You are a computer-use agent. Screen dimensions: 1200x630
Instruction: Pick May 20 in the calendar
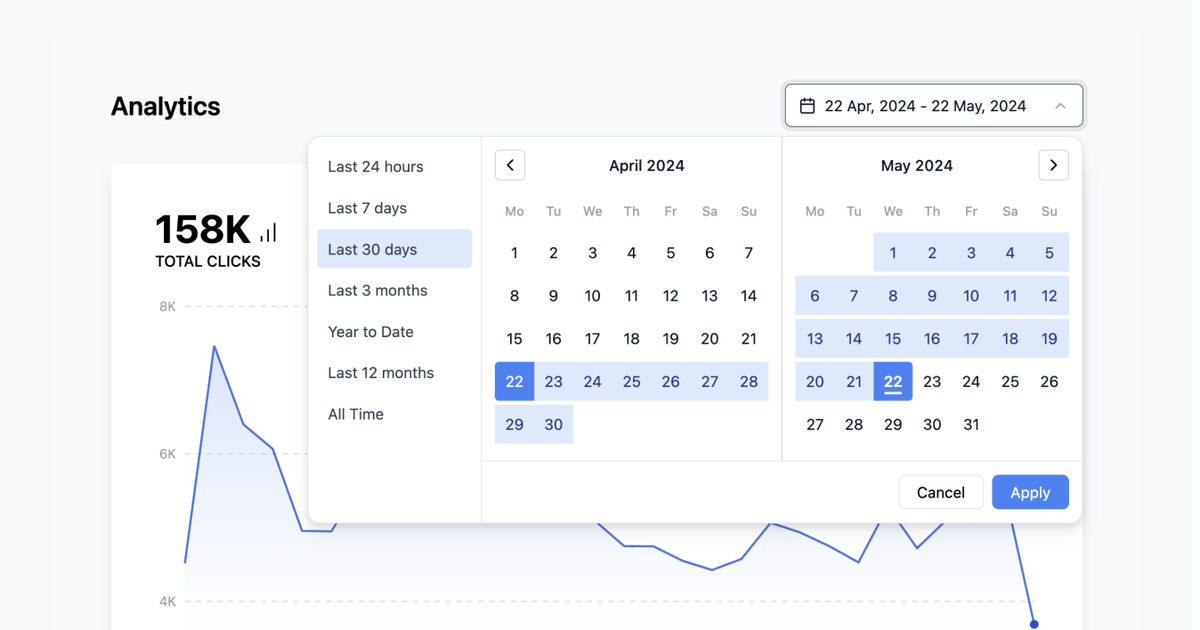click(x=815, y=381)
